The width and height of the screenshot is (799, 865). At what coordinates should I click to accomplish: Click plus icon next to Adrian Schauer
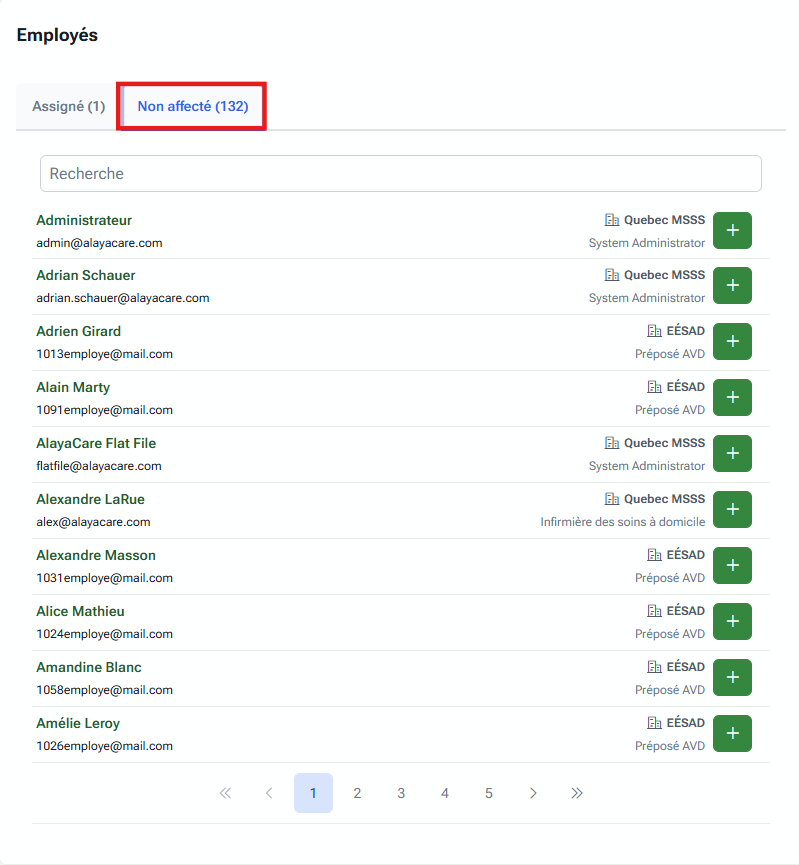pyautogui.click(x=732, y=286)
